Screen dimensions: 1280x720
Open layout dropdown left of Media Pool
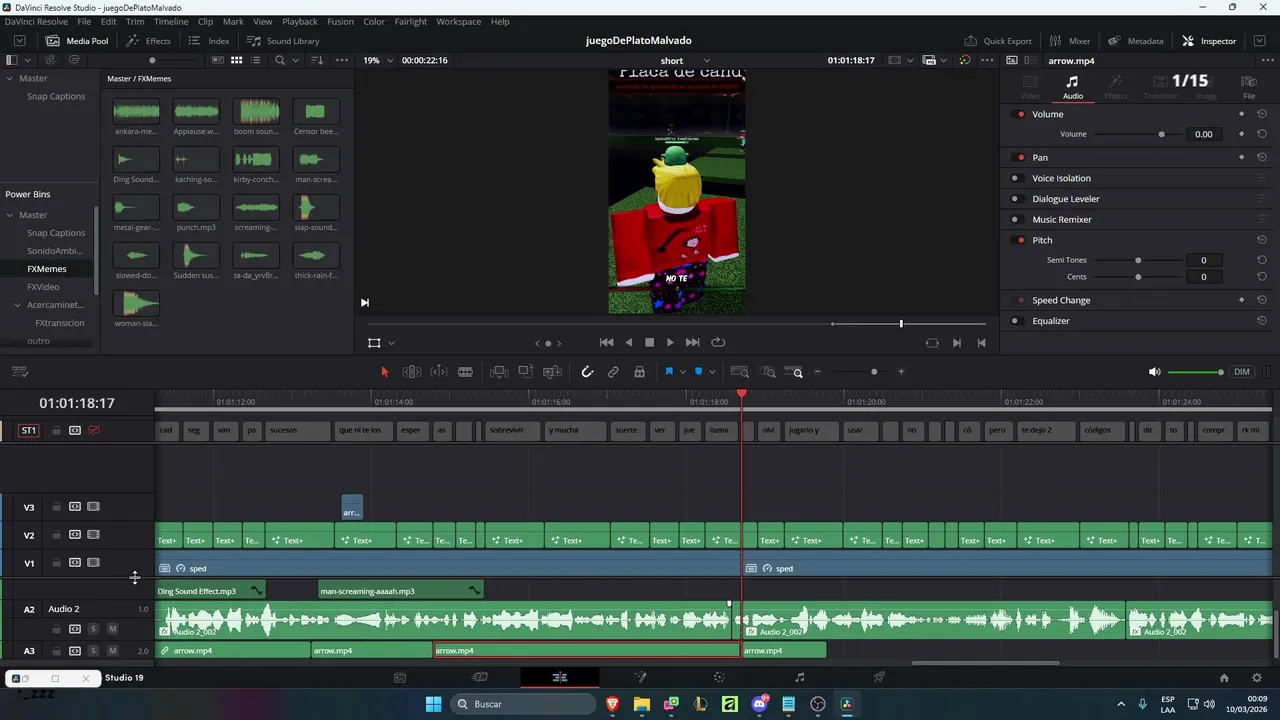coord(19,41)
